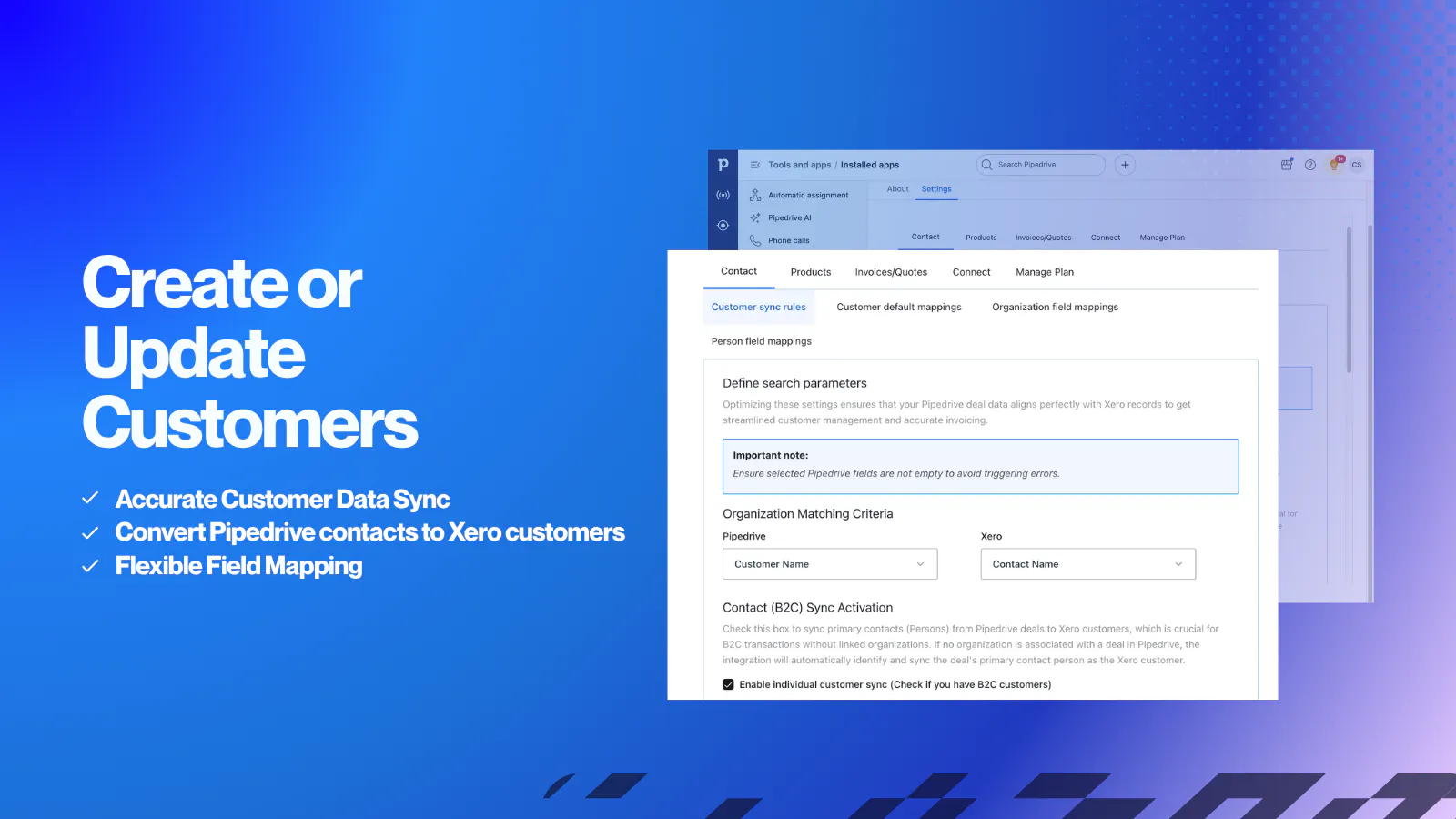Click the Phone calls handset icon

click(755, 240)
